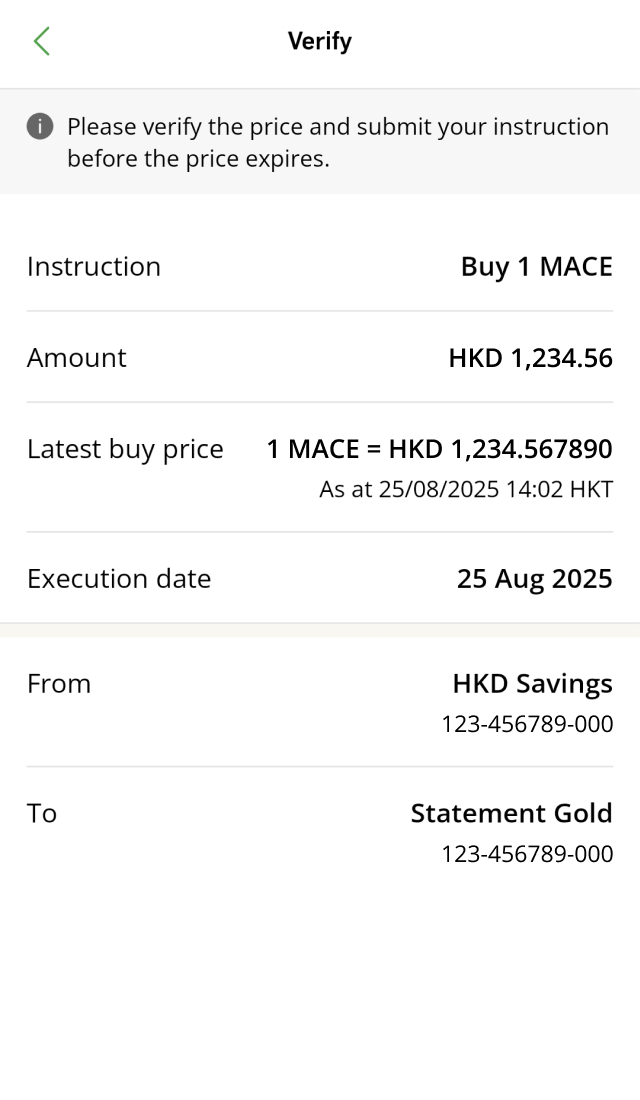640x1100 pixels.
Task: Tap the 1 MACE = HKD 1,234.567890 rate
Action: pyautogui.click(x=439, y=449)
